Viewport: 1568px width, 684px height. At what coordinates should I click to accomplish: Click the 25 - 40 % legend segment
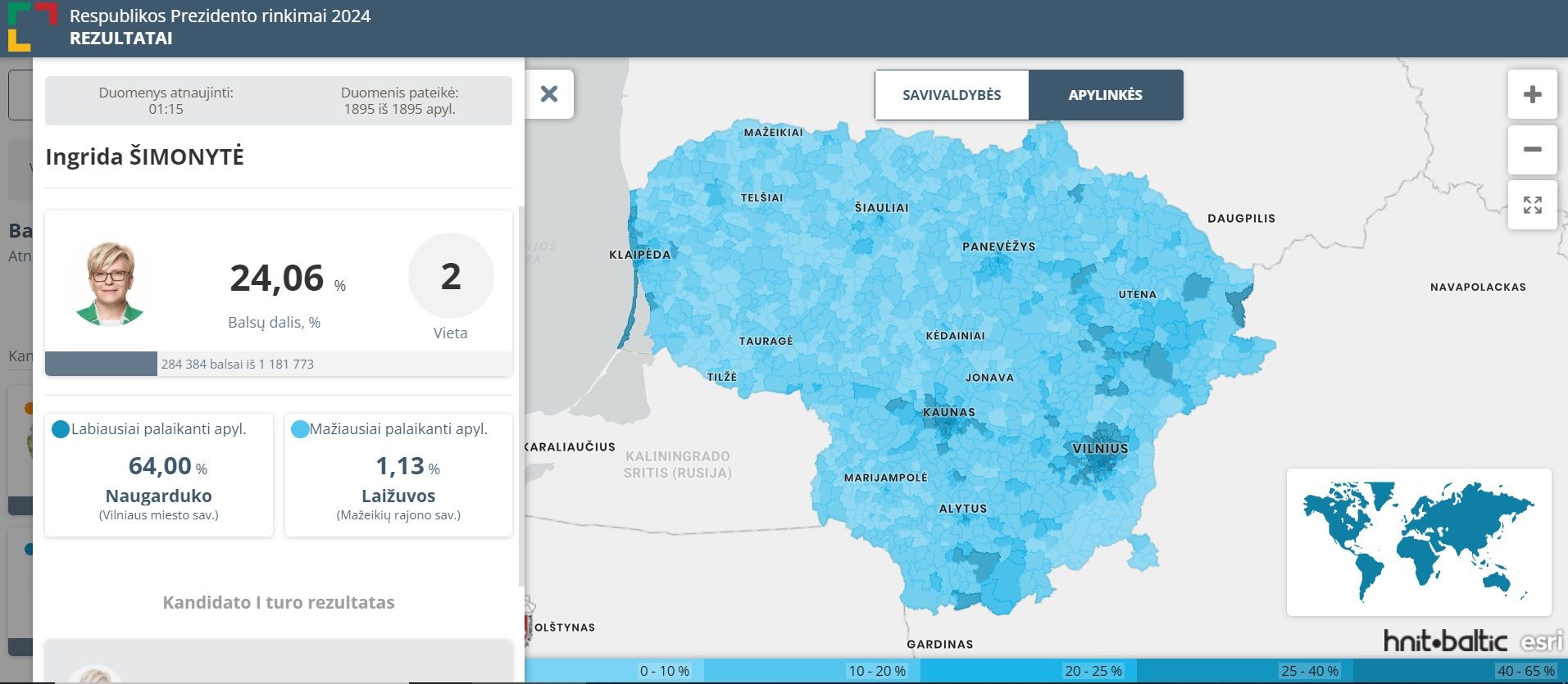click(1244, 671)
